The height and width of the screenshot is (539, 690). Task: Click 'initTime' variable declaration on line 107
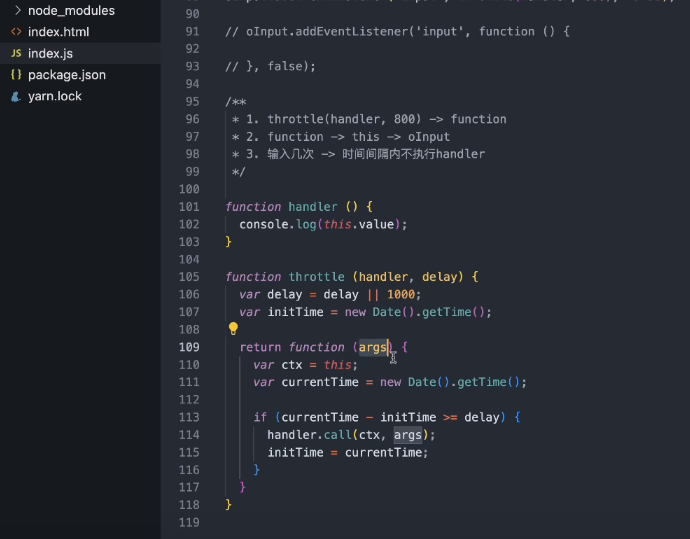click(x=295, y=312)
